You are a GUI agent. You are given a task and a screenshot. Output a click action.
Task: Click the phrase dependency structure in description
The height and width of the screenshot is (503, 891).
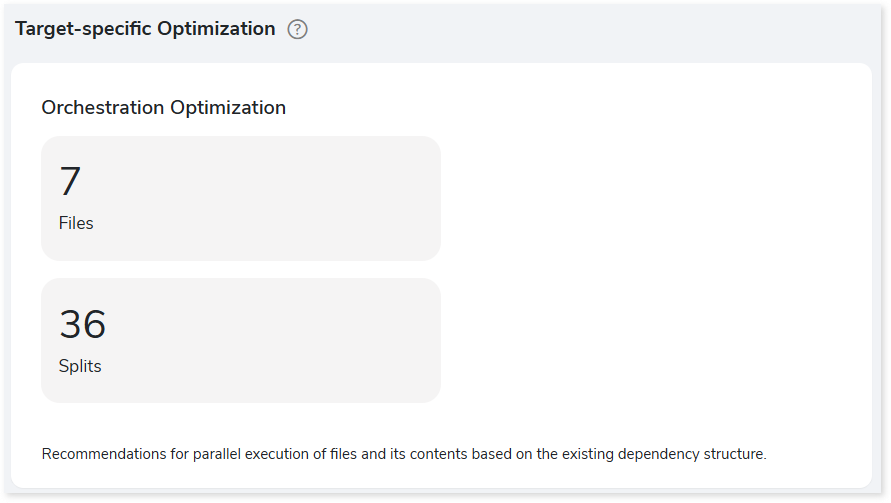[x=690, y=454]
